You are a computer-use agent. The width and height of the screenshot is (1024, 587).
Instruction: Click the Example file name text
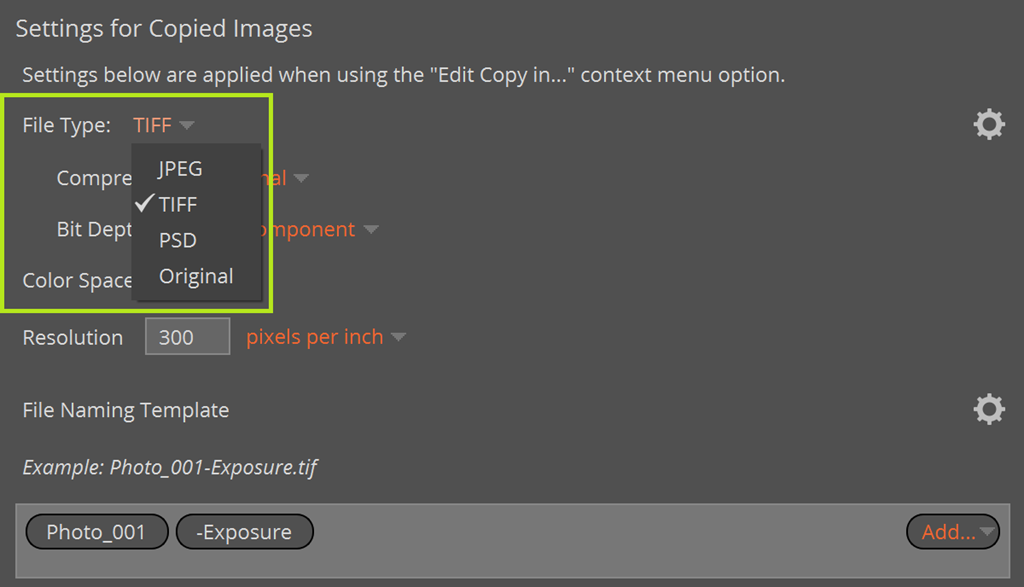click(170, 467)
